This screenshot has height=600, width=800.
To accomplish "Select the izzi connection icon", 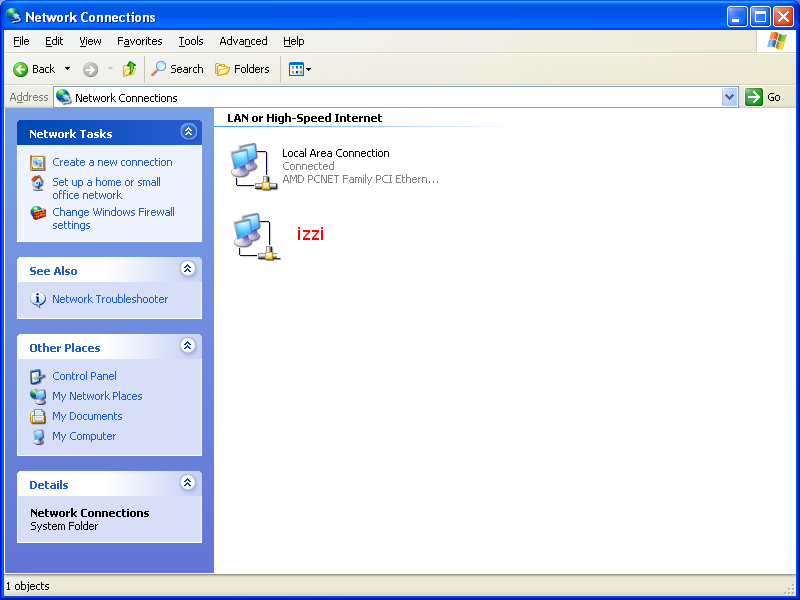I will click(x=257, y=236).
